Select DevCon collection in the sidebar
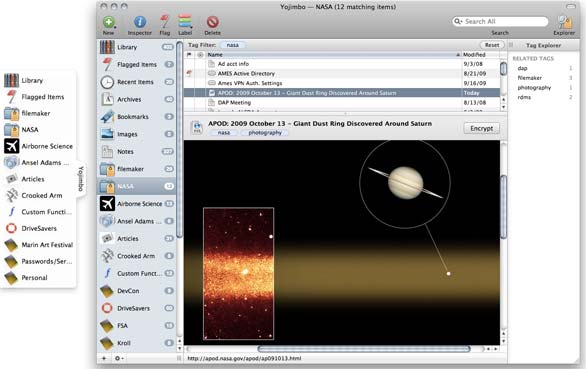The width and height of the screenshot is (586, 369). click(x=137, y=291)
